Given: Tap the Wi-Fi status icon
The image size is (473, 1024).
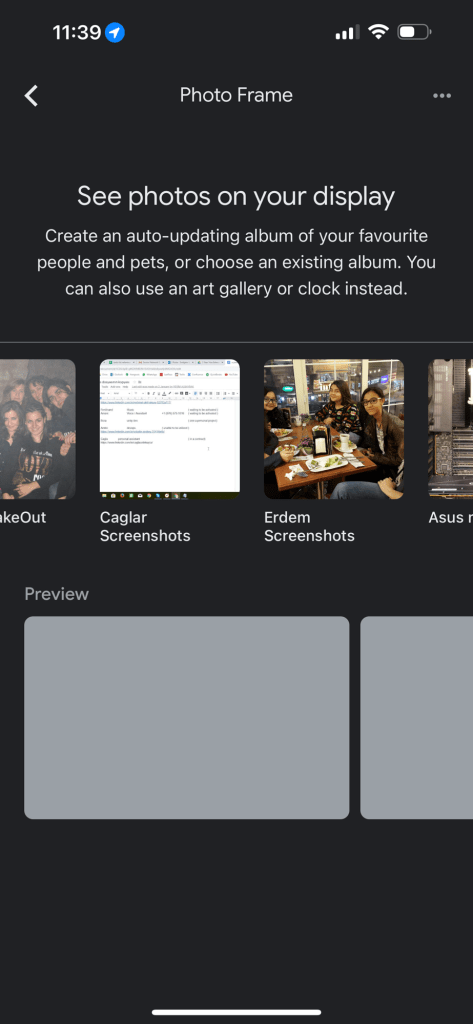Looking at the screenshot, I should click(x=378, y=32).
